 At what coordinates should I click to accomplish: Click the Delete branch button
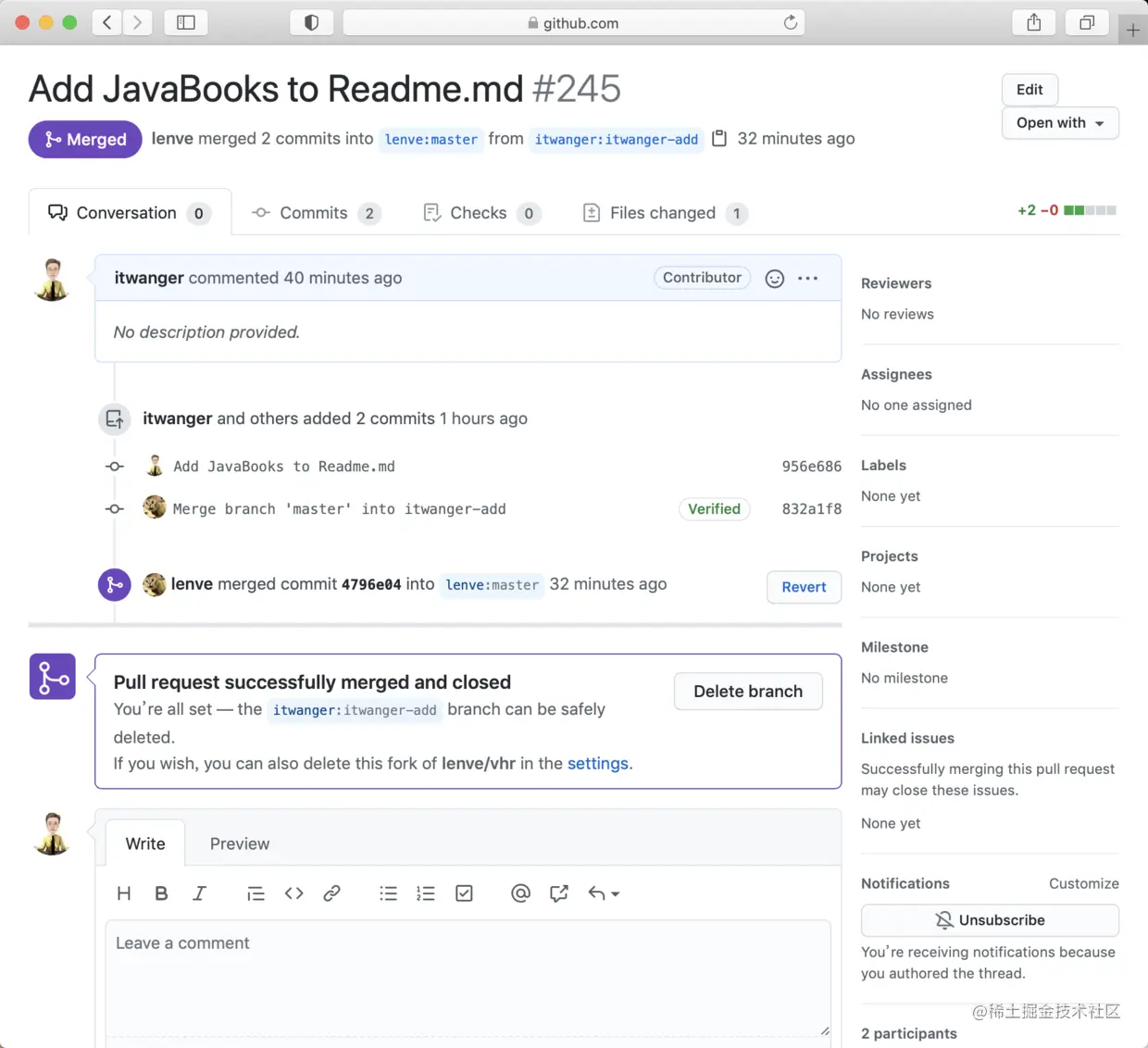pos(748,692)
